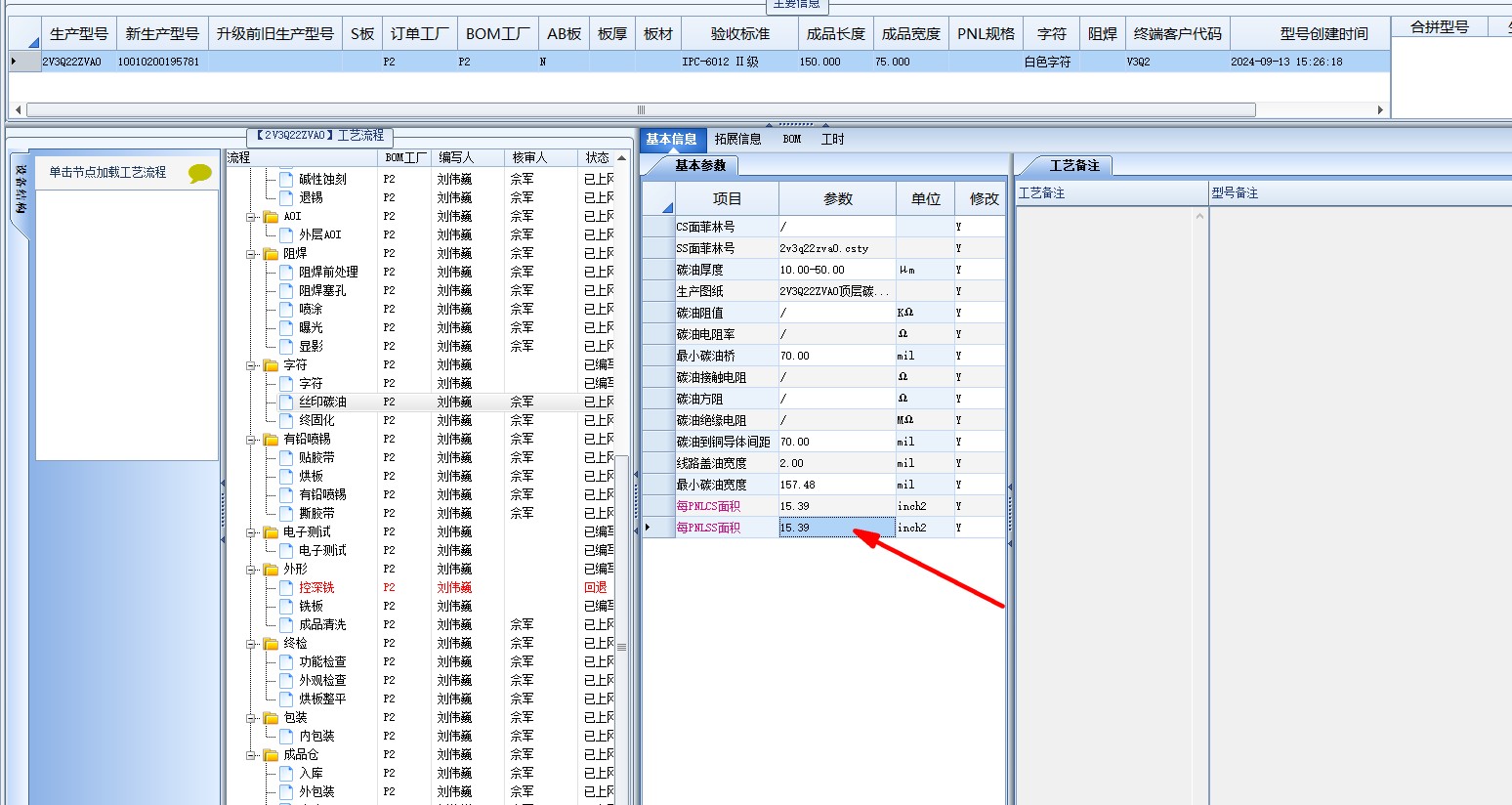Select the 显影 process node
1512x805 pixels.
pyautogui.click(x=311, y=347)
